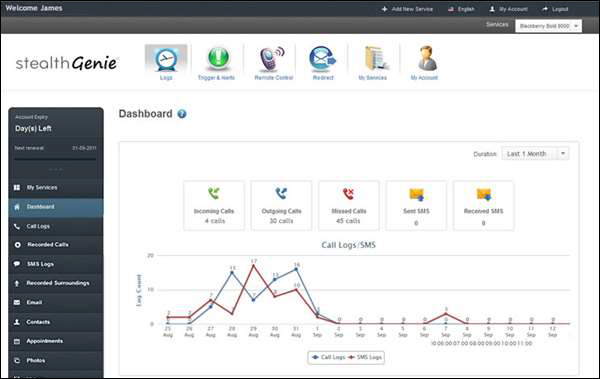Select Appointments in the sidebar menu
600x379 pixels.
point(56,341)
